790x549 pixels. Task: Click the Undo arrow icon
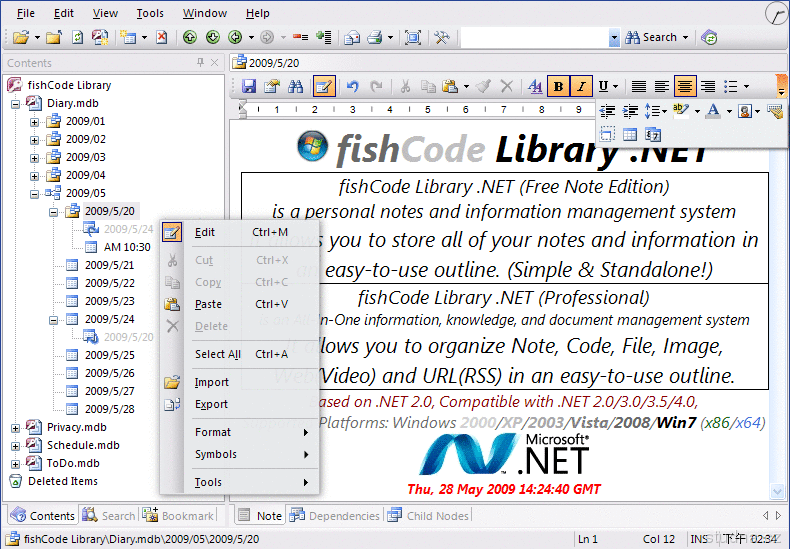353,87
